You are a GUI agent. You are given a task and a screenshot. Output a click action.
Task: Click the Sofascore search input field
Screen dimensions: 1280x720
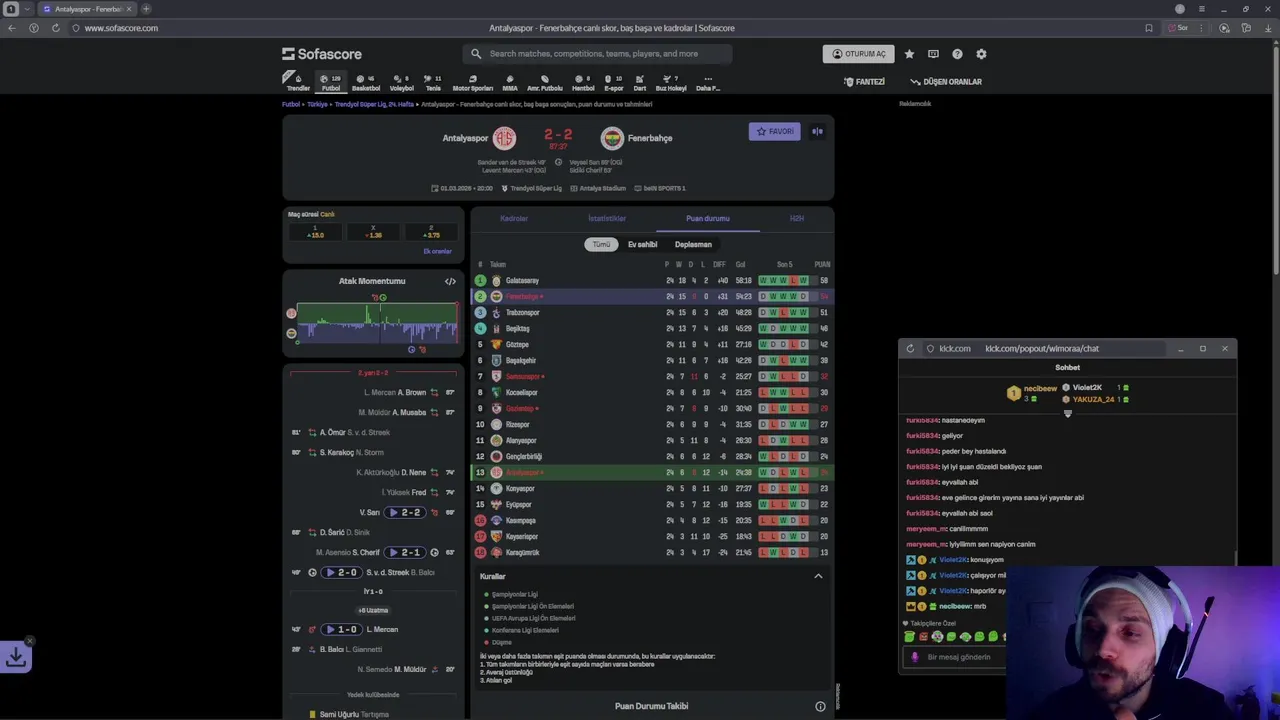[597, 54]
